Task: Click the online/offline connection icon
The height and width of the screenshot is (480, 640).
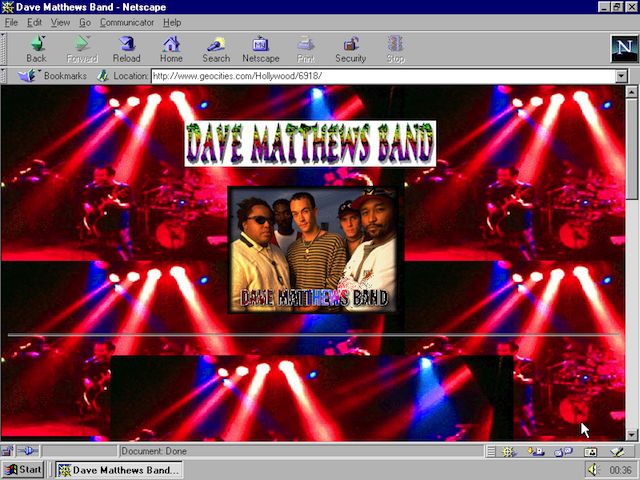Action: (27, 451)
